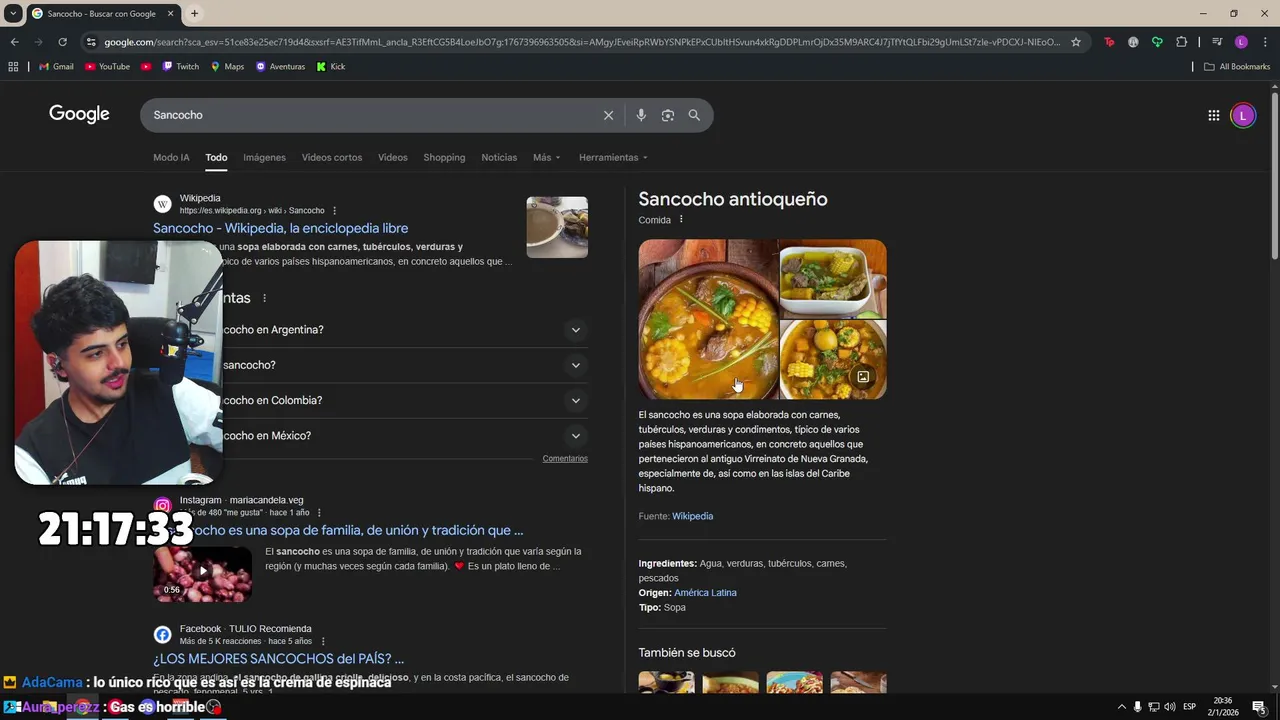Click the tray microphone icon
The height and width of the screenshot is (720, 1280).
(1137, 707)
